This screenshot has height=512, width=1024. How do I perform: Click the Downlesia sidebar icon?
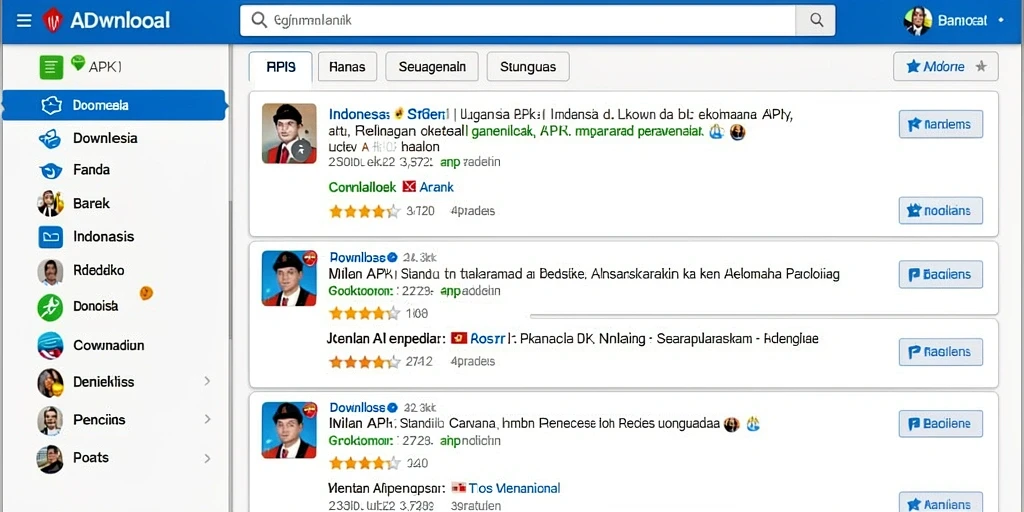[50, 138]
